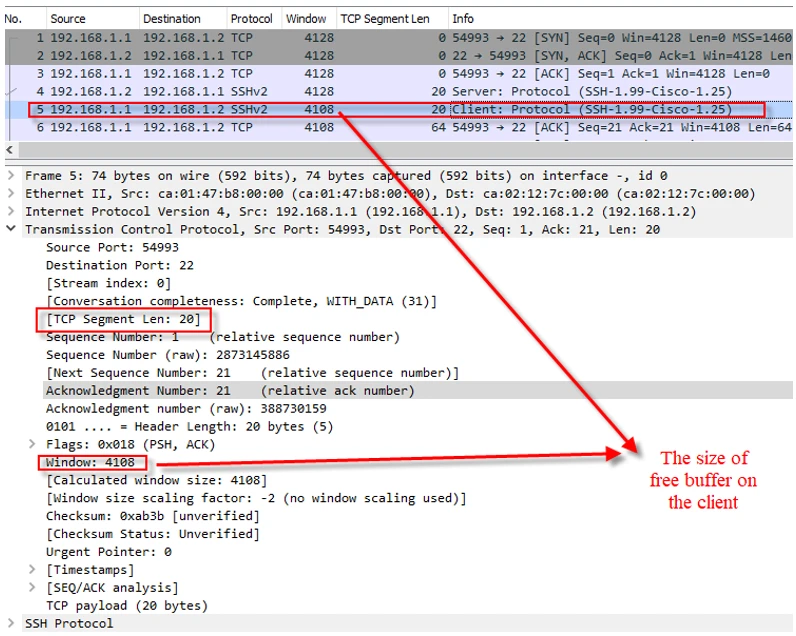This screenshot has height=636, width=796.
Task: Select packet 1, the SYN packet
Action: coord(300,37)
